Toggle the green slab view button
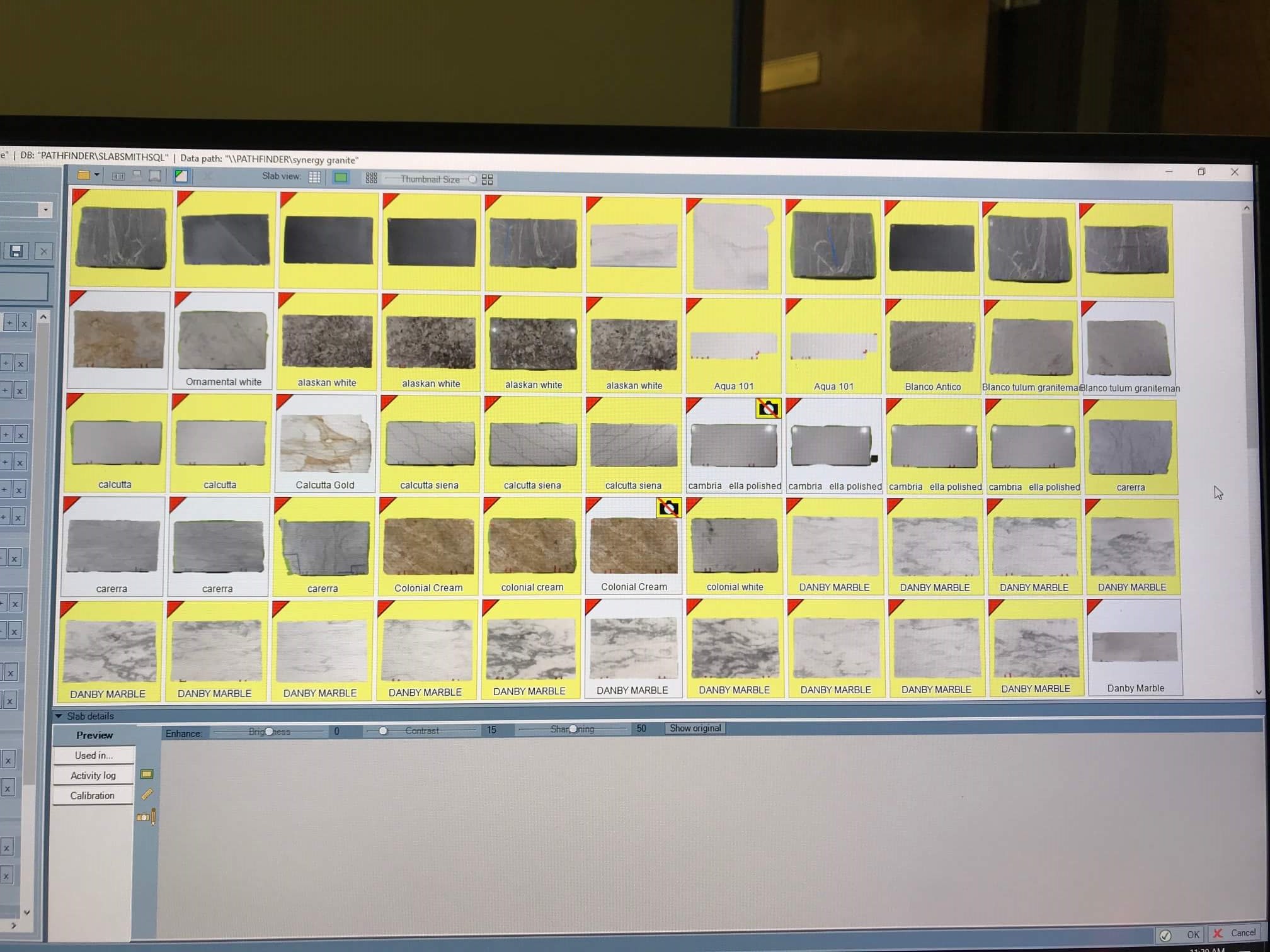The image size is (1270, 952). 341,178
